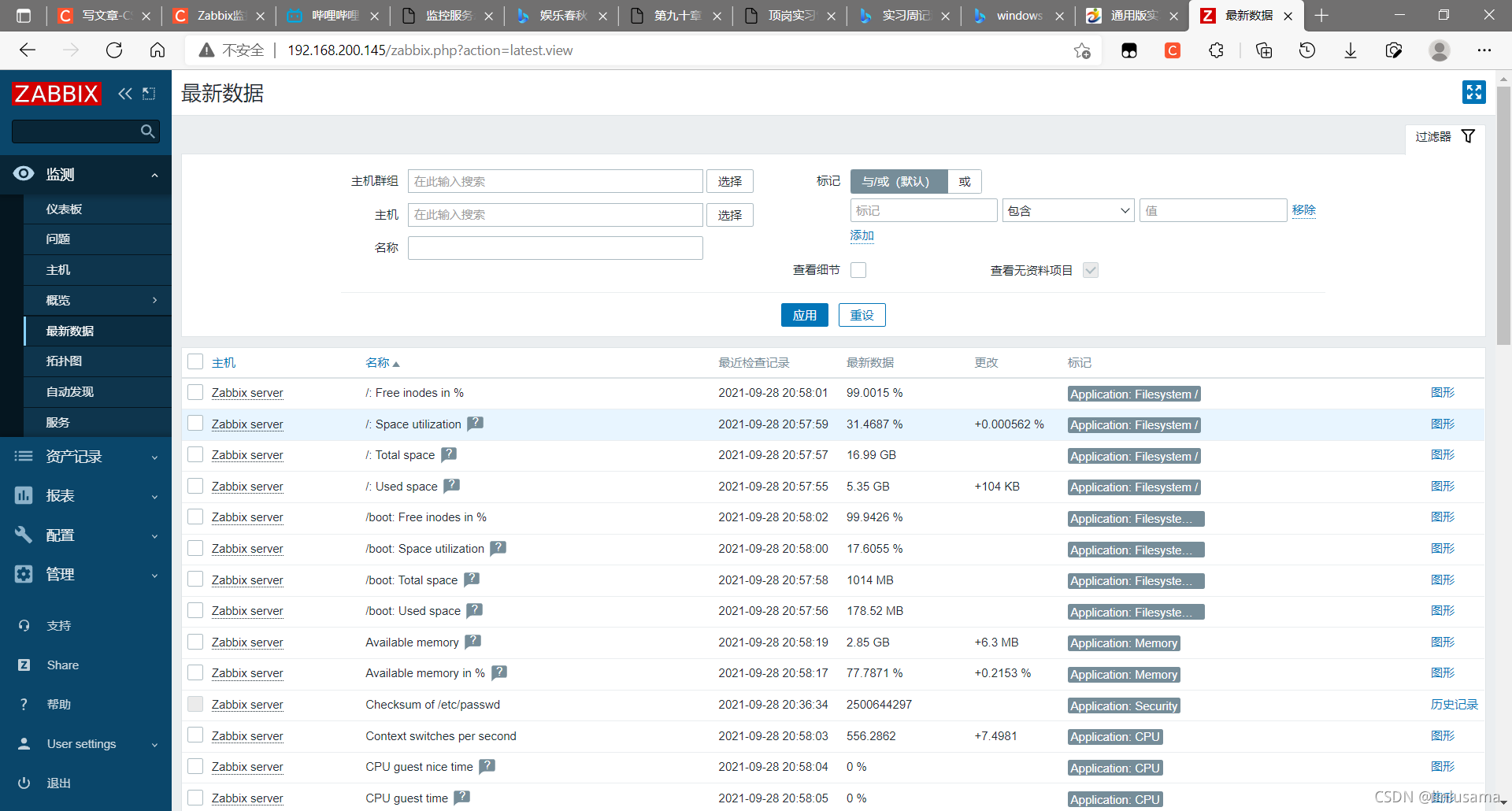Click the ZABBIX logo
The width and height of the screenshot is (1512, 811).
(56, 94)
